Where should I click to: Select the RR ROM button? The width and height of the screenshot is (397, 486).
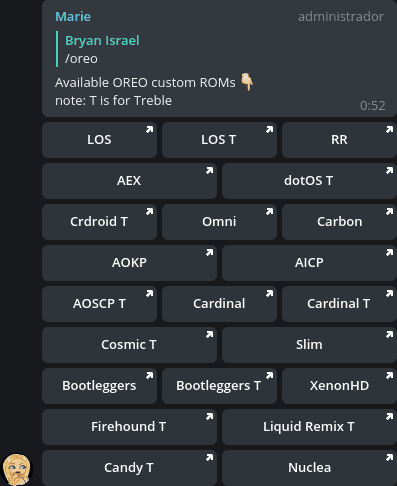[339, 140]
